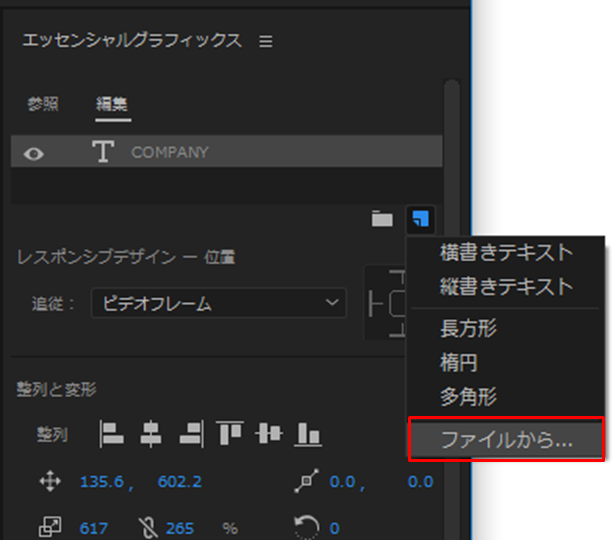The image size is (613, 540).
Task: Align left edges using first align icon
Action: [x=111, y=434]
